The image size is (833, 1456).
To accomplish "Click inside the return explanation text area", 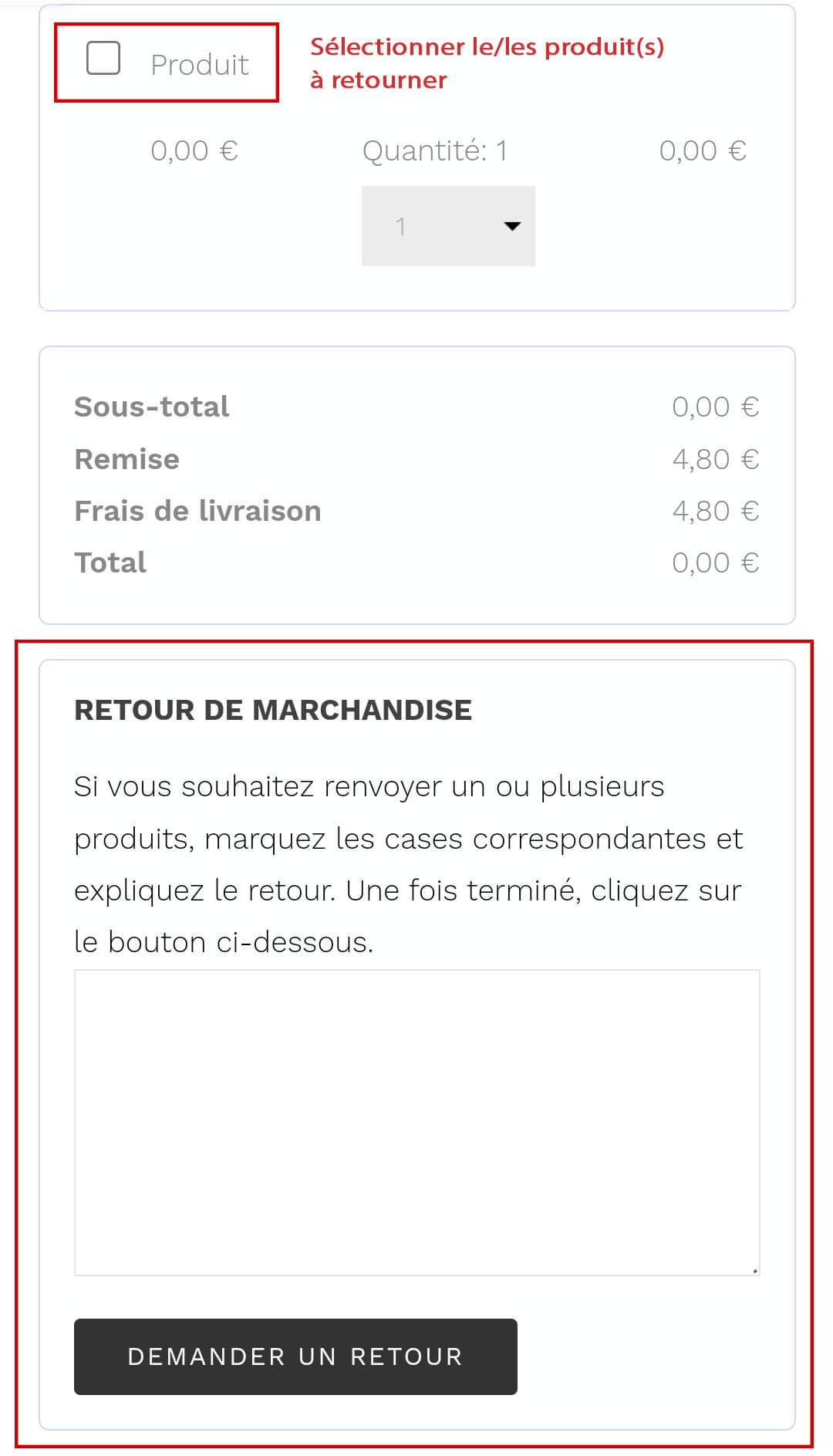I will (x=416, y=1122).
